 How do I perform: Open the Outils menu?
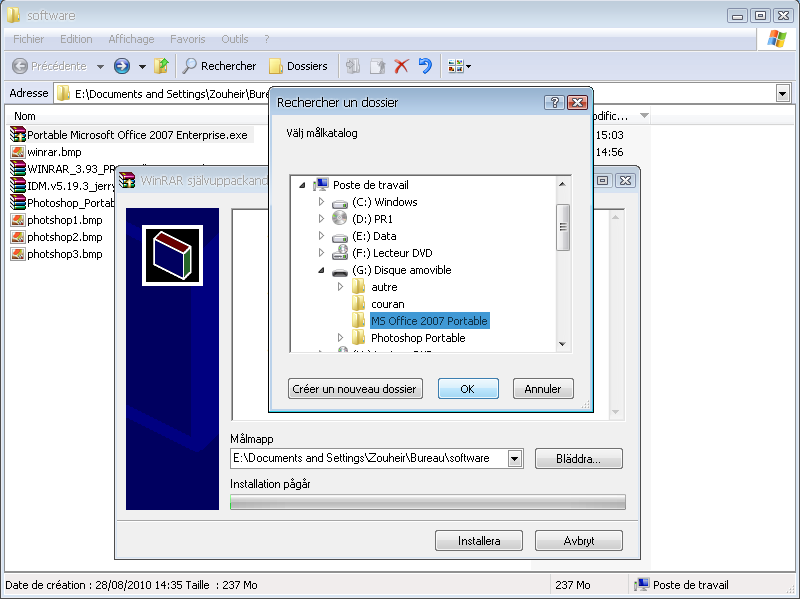tap(235, 39)
